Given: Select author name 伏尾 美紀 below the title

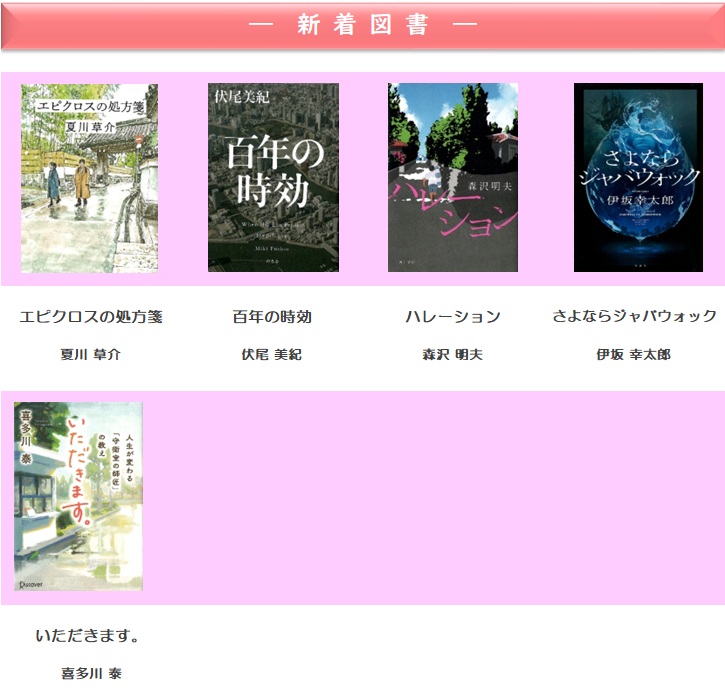Looking at the screenshot, I should click(272, 355).
